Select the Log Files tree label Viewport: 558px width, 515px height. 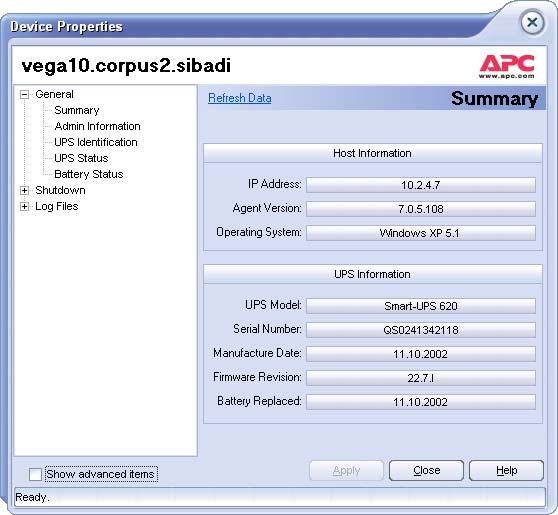point(57,206)
